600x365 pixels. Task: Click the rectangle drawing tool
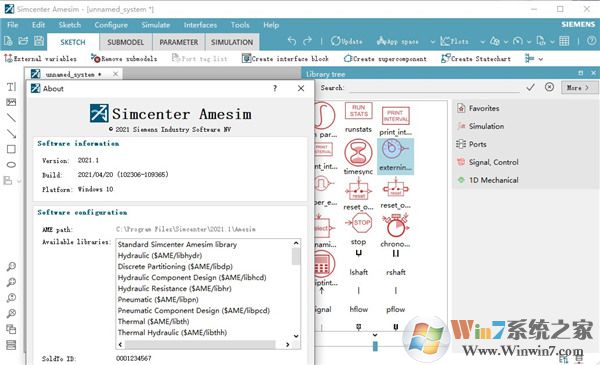(x=11, y=149)
